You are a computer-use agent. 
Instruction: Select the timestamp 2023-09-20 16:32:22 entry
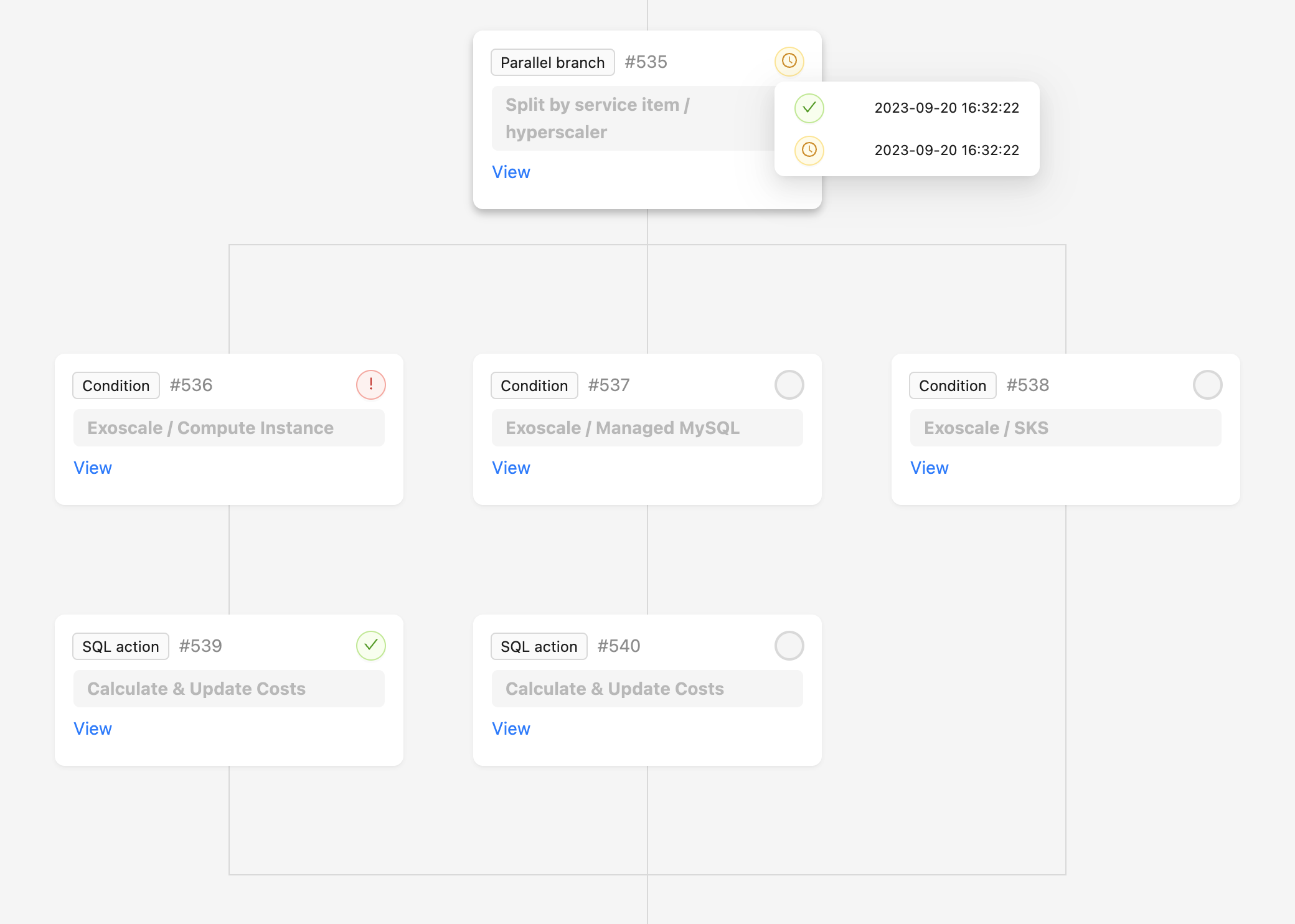[x=946, y=108]
